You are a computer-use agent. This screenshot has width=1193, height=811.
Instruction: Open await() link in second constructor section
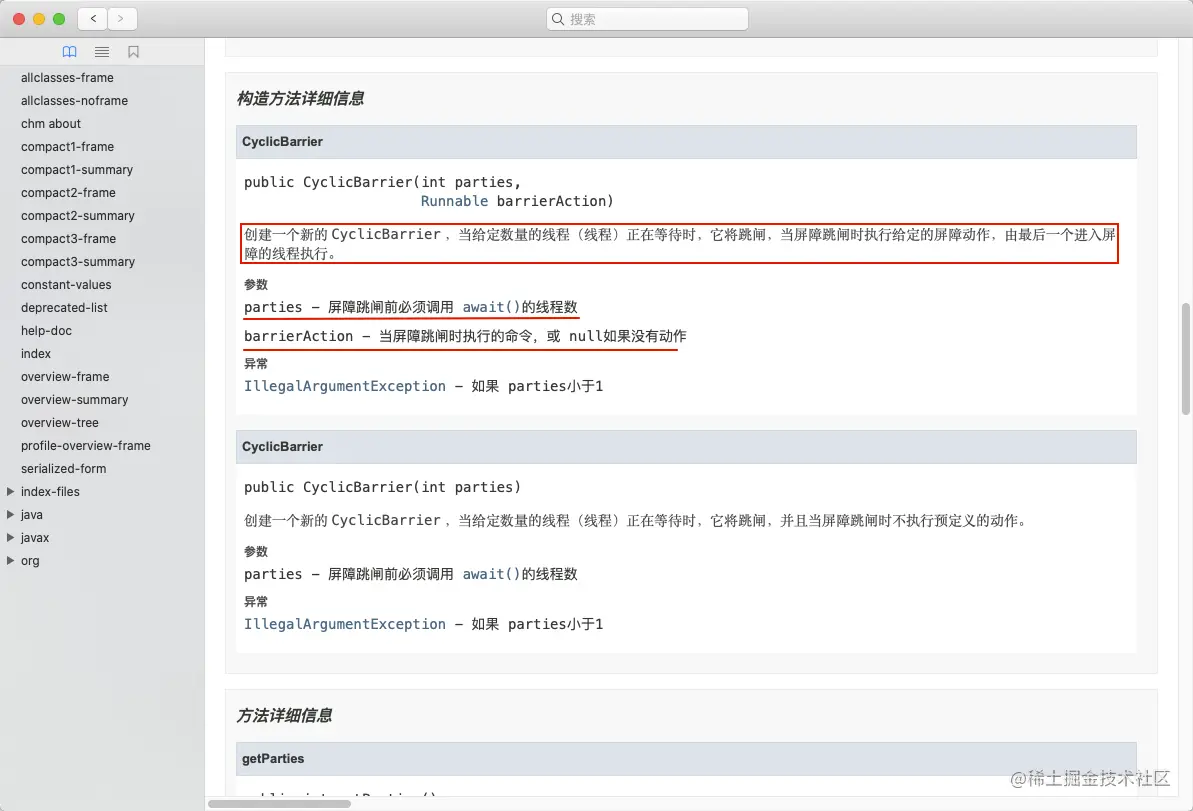pyautogui.click(x=491, y=574)
